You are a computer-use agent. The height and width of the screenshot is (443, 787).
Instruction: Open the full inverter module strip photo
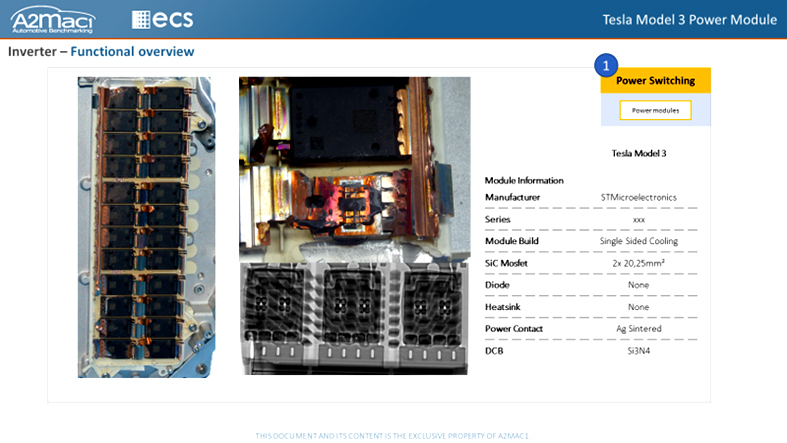coord(146,227)
